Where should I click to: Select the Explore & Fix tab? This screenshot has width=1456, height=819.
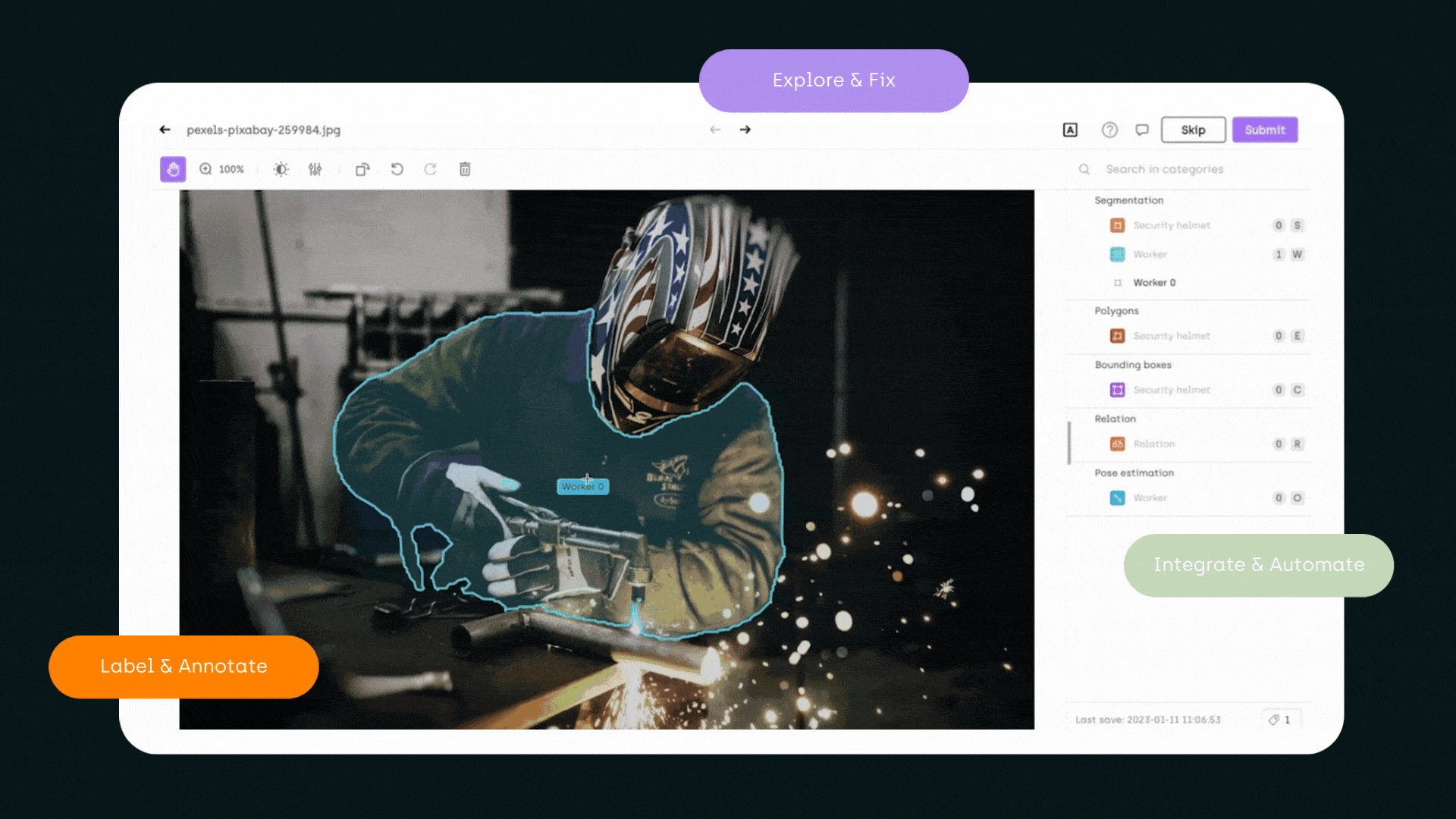pyautogui.click(x=833, y=80)
